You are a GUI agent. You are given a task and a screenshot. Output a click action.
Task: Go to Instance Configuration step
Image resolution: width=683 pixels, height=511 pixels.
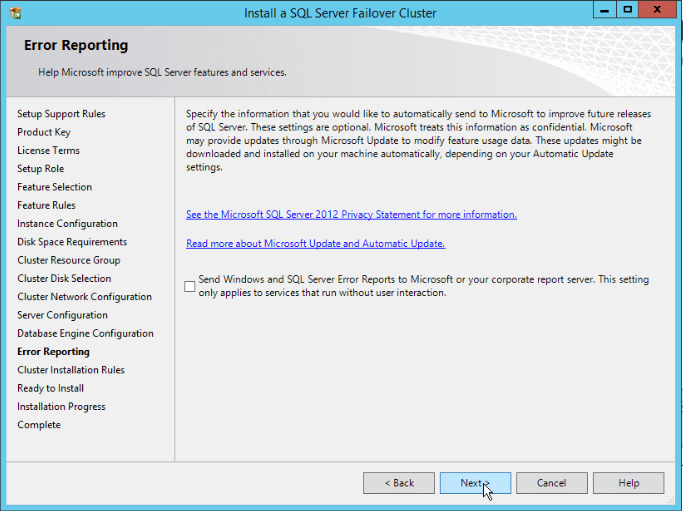(x=67, y=224)
